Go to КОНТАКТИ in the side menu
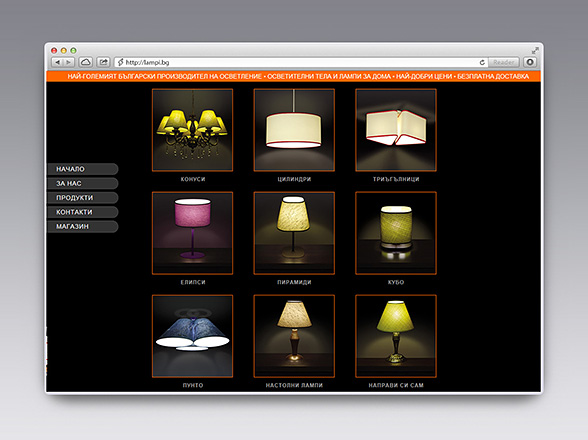Image resolution: width=588 pixels, height=440 pixels. coord(82,212)
